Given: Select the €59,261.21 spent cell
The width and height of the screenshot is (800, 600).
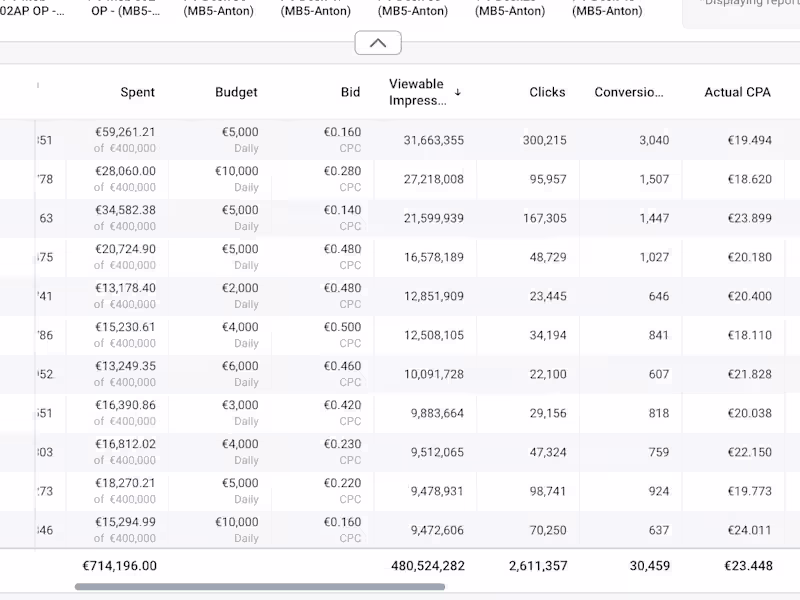Looking at the screenshot, I should (125, 132).
